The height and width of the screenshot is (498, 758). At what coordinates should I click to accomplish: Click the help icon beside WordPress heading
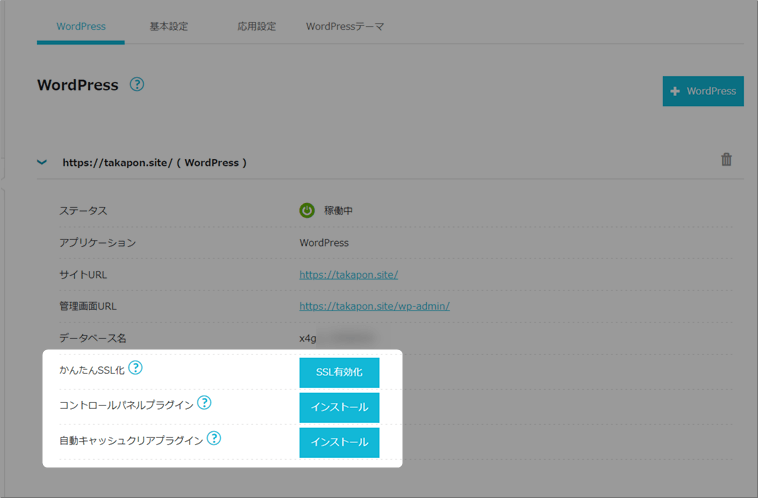(137, 85)
